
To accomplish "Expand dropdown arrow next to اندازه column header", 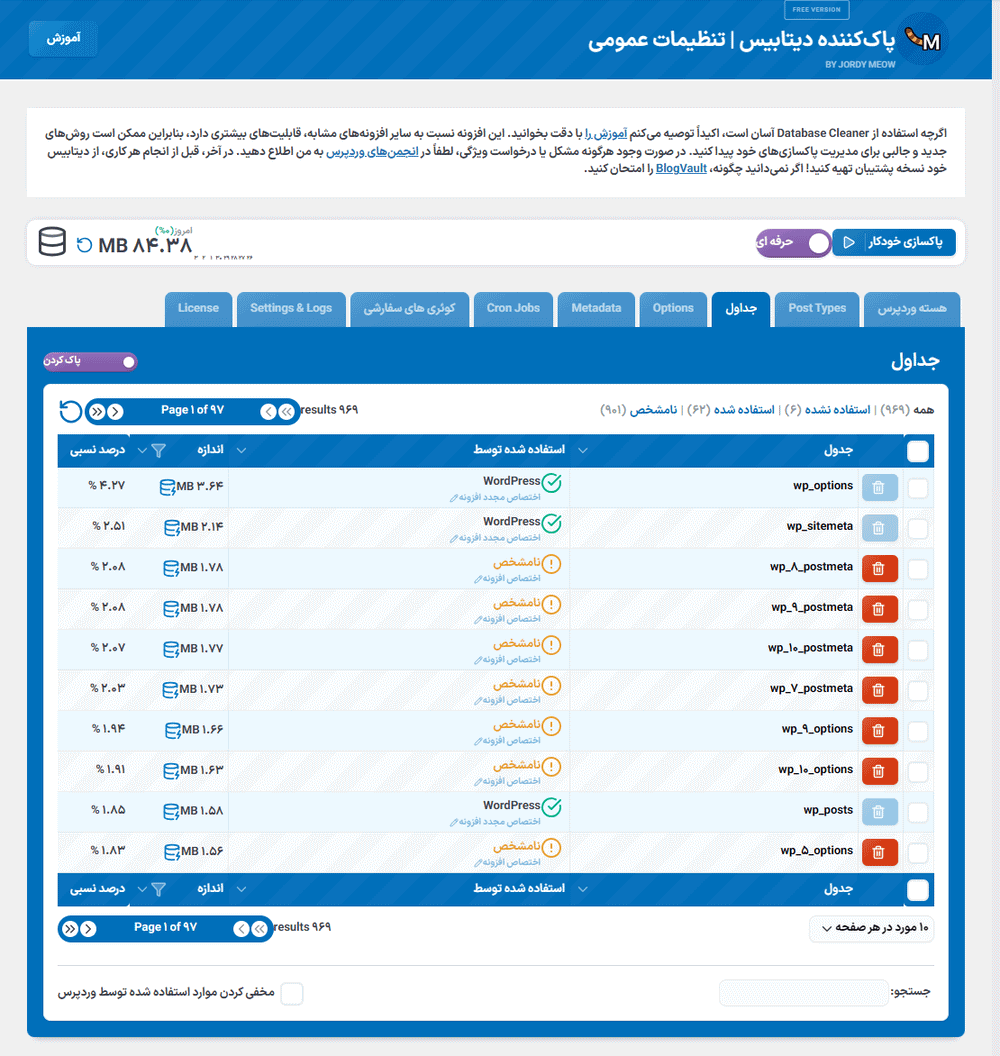I will click(240, 451).
